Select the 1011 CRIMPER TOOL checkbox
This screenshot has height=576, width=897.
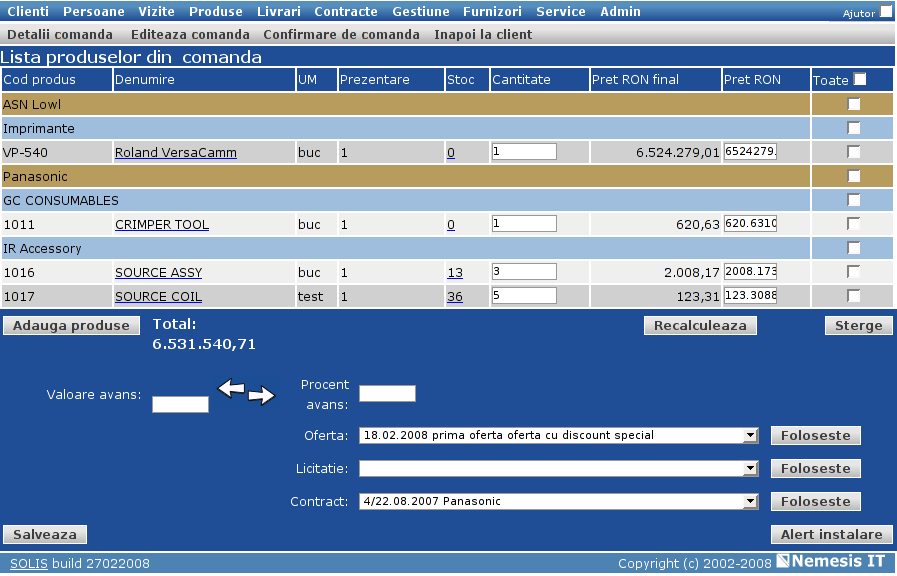click(x=854, y=224)
